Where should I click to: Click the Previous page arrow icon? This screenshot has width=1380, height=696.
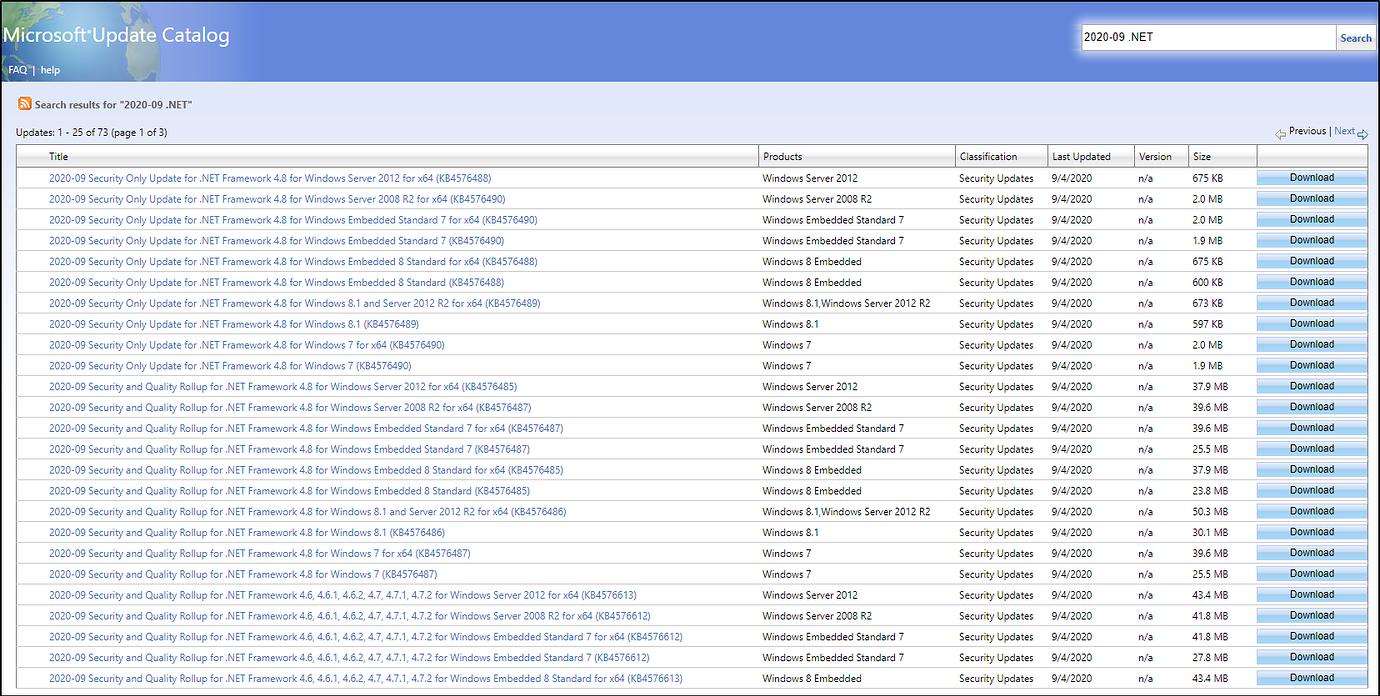[1281, 133]
